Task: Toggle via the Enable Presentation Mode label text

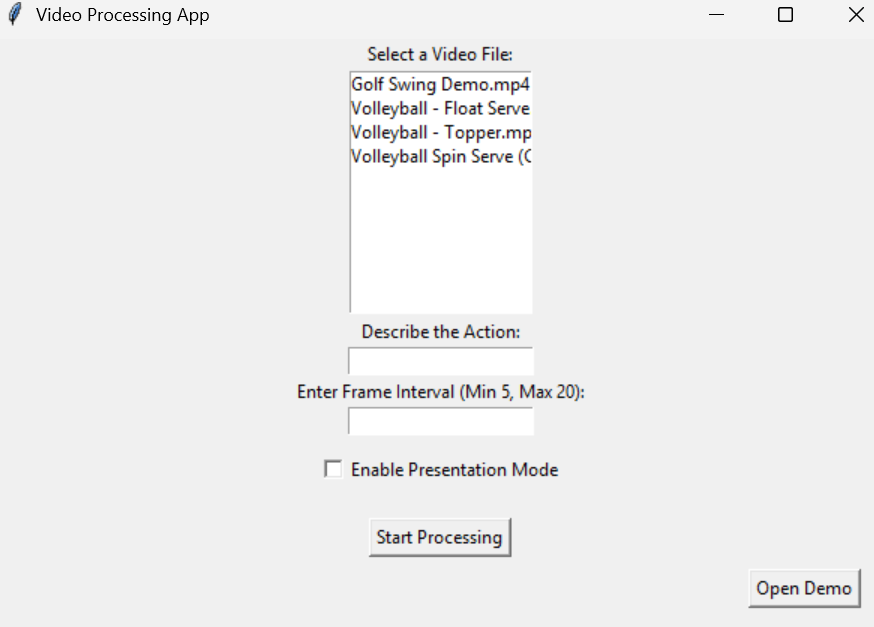Action: [454, 470]
